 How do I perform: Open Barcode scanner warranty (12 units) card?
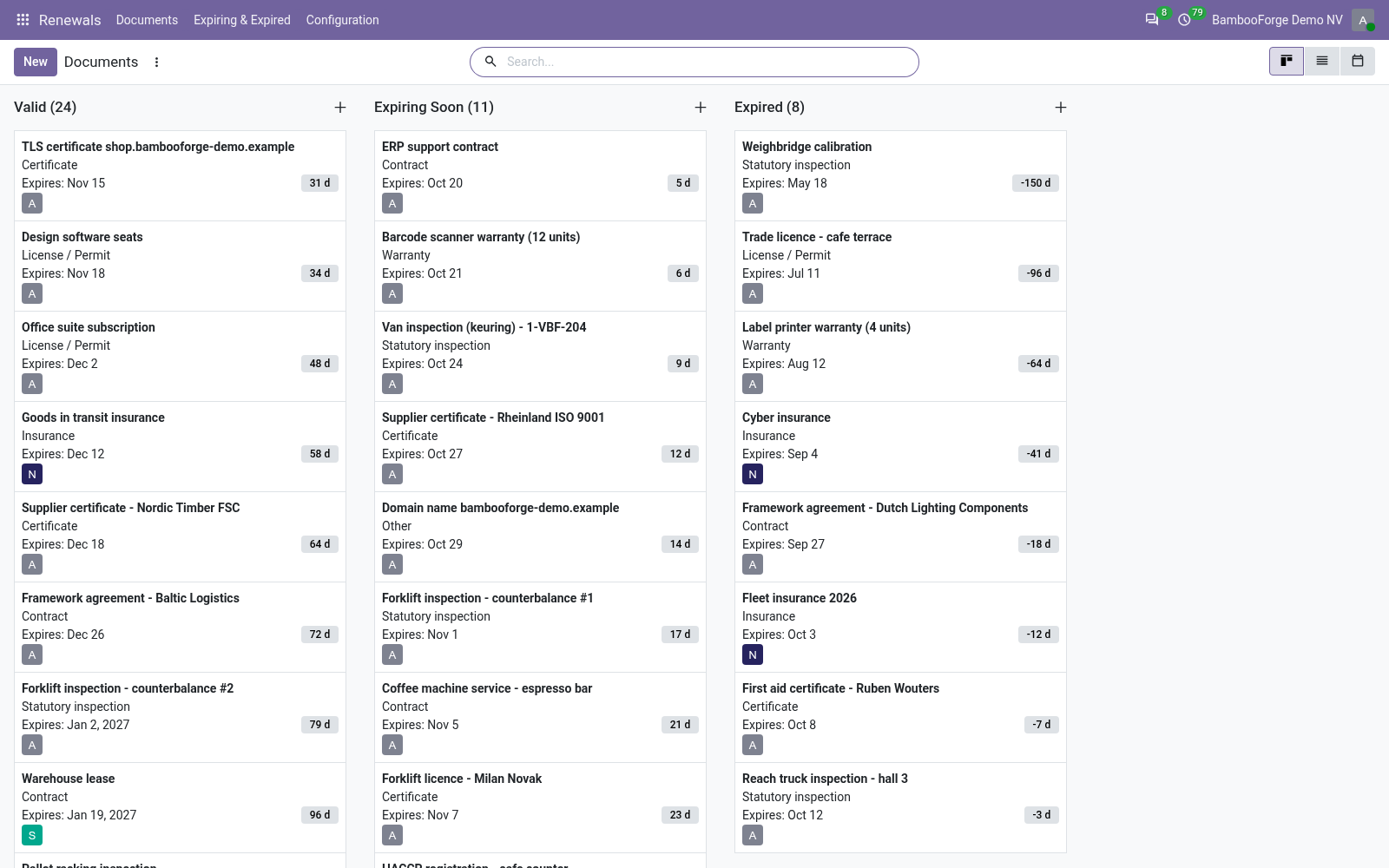click(x=540, y=266)
